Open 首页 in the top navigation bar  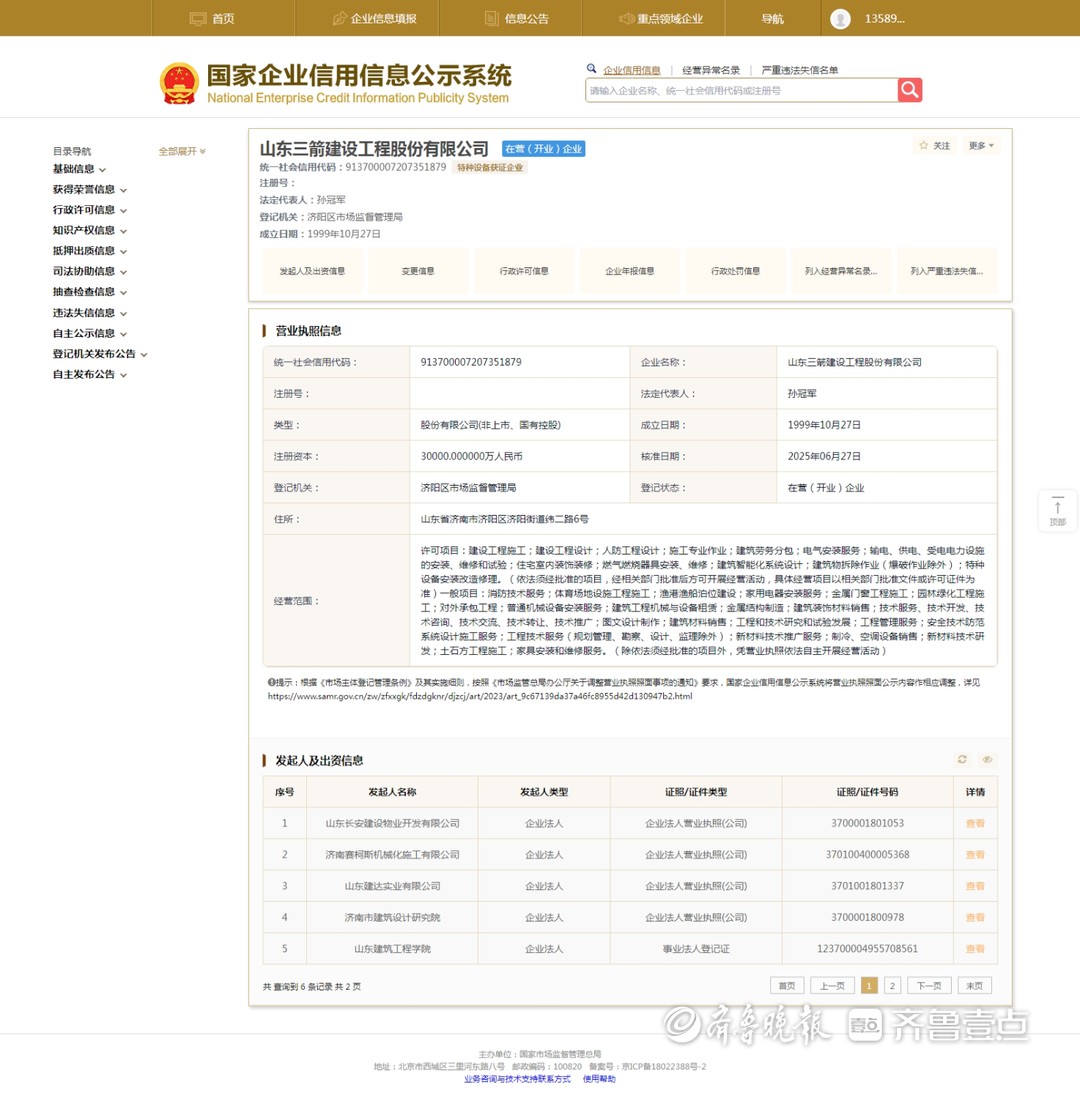click(x=213, y=19)
